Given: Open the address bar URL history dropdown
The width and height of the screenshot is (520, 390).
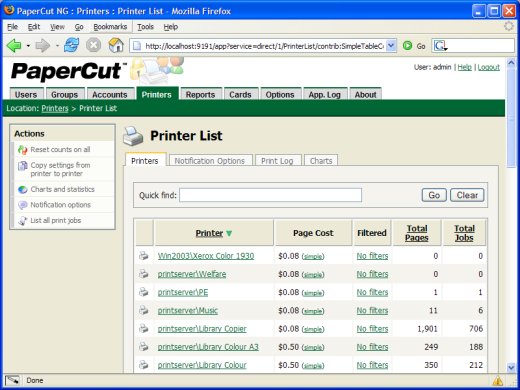Looking at the screenshot, I should click(x=391, y=46).
